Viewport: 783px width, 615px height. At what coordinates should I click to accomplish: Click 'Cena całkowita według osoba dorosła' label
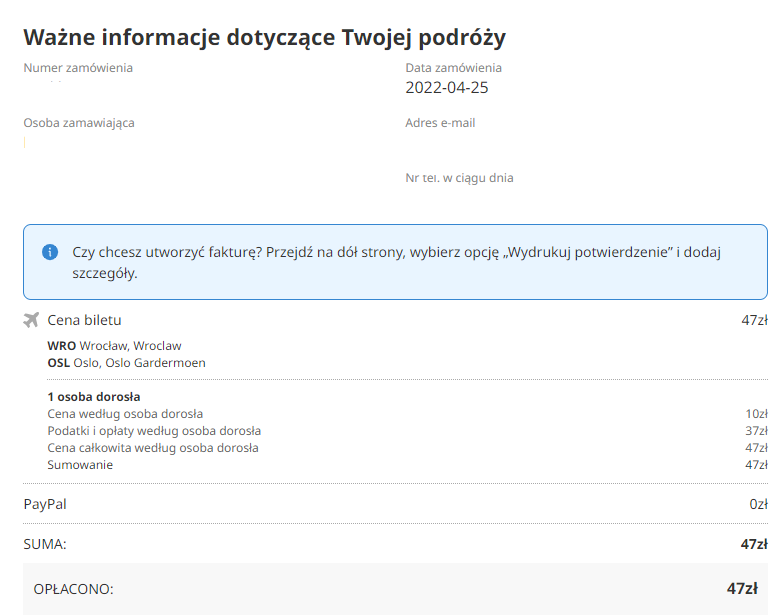(153, 448)
